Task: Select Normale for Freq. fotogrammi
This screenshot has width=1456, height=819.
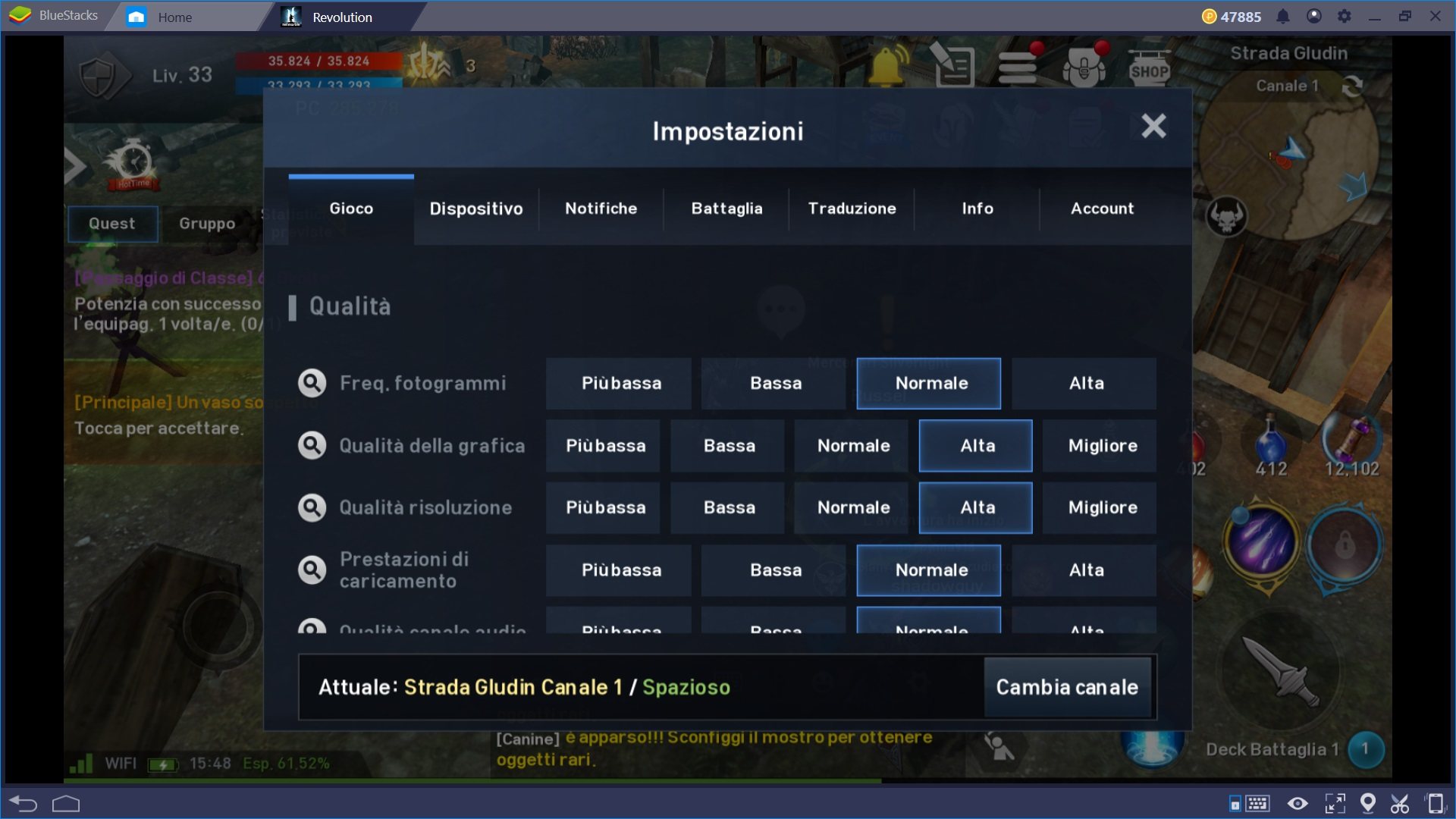Action: 929,383
